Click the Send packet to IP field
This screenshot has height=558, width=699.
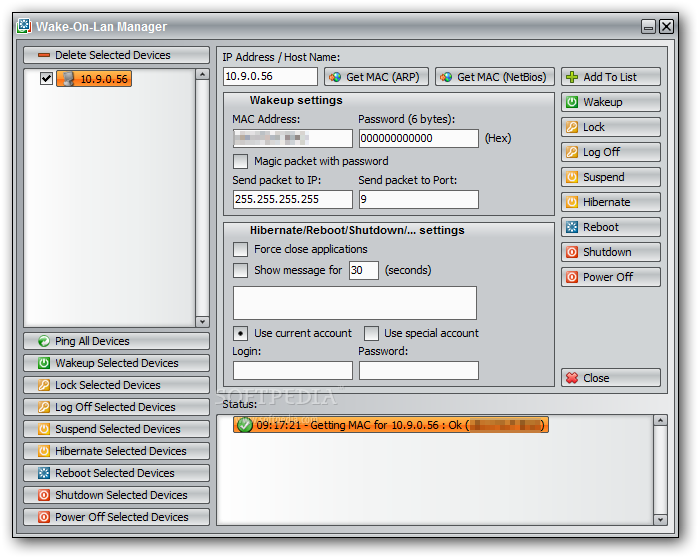coord(292,199)
